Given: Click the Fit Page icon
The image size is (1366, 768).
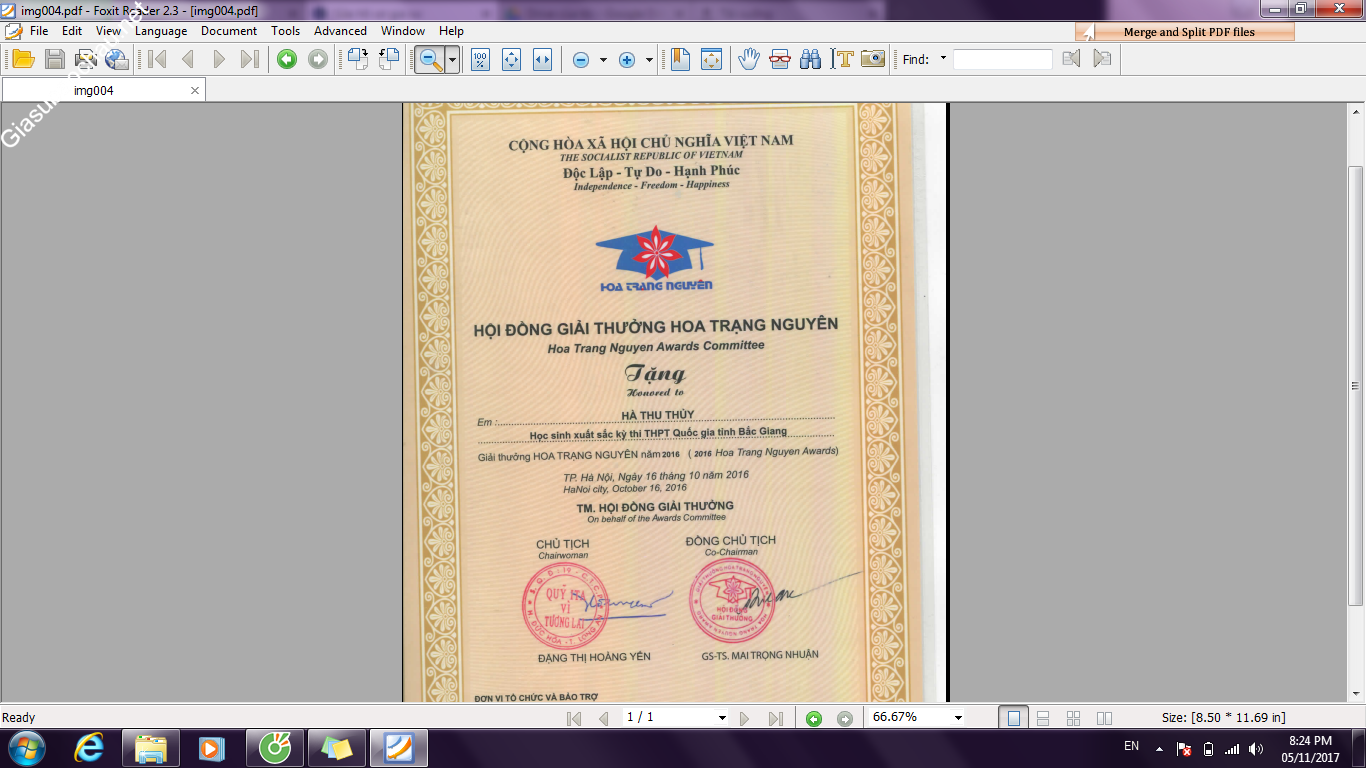Looking at the screenshot, I should click(511, 59).
